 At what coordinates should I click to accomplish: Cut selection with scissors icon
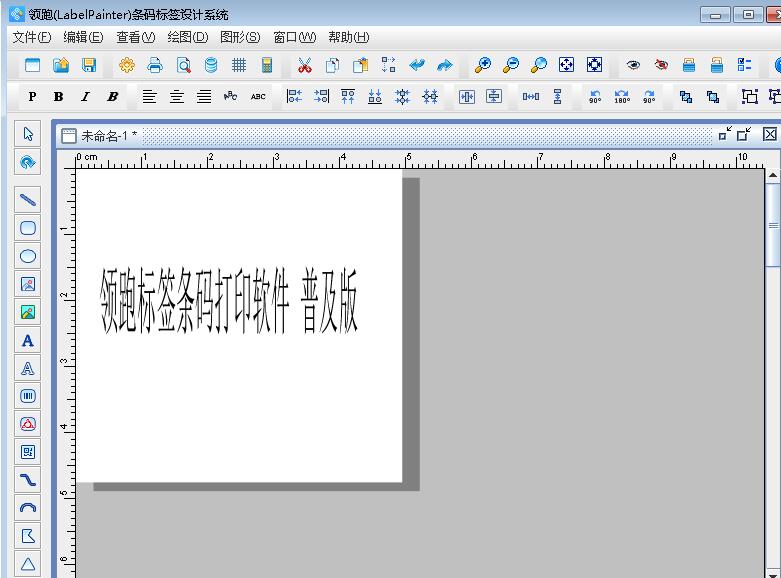pyautogui.click(x=304, y=65)
